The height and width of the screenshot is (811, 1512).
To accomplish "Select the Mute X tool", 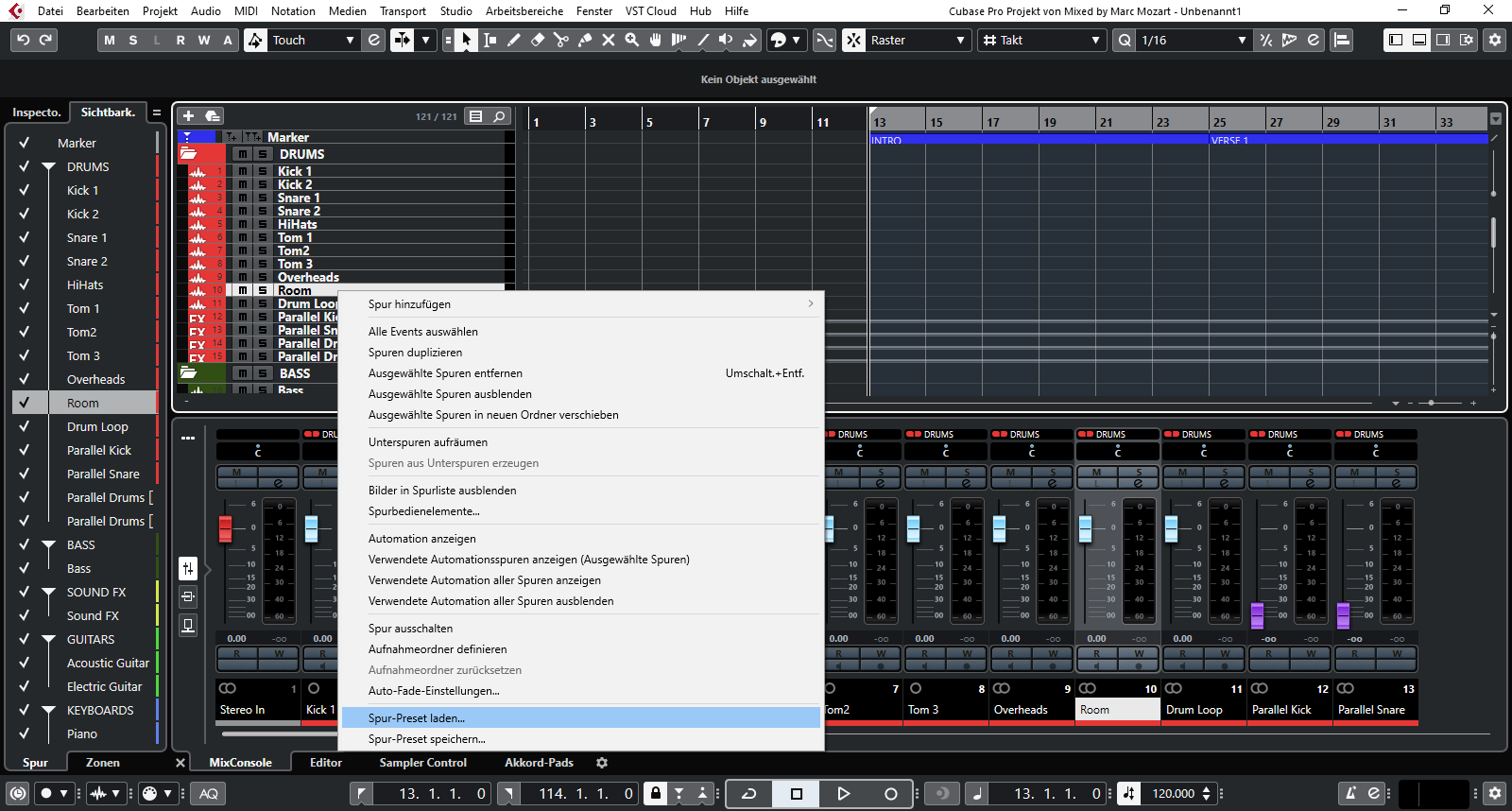I will tap(609, 40).
